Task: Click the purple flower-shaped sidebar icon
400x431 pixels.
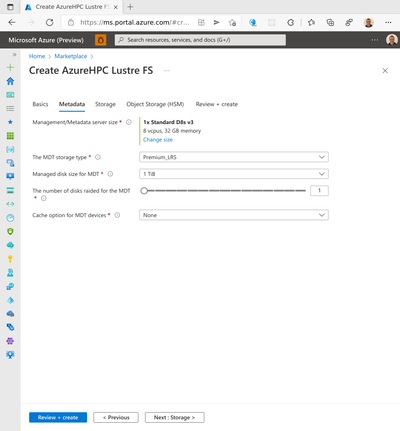Action: 10,341
